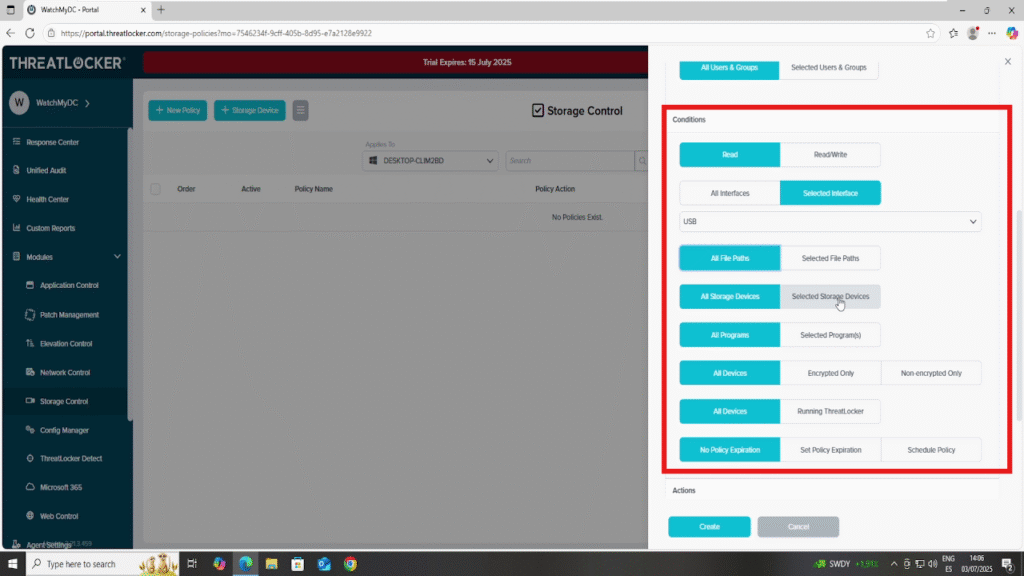The image size is (1024, 576).
Task: Open Response Center in sidebar
Action: [52, 142]
